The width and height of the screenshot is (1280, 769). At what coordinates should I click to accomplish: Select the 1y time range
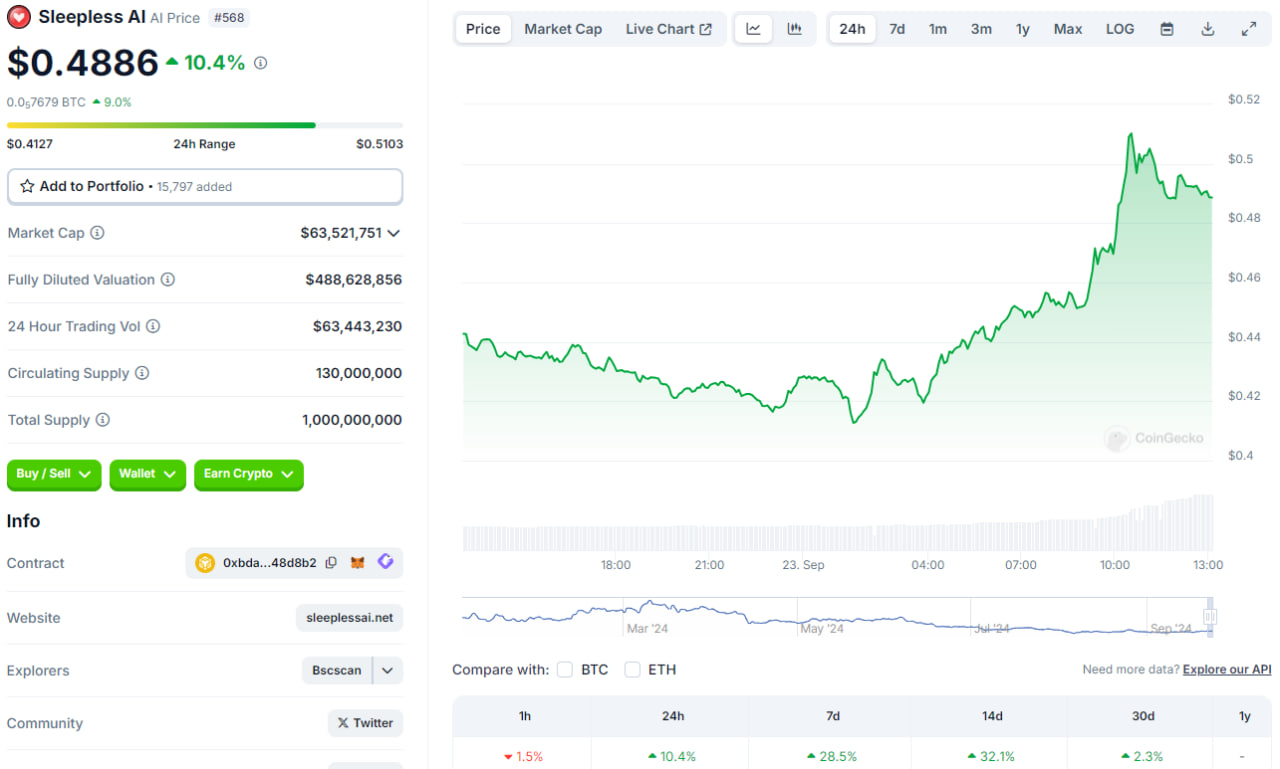point(1023,29)
